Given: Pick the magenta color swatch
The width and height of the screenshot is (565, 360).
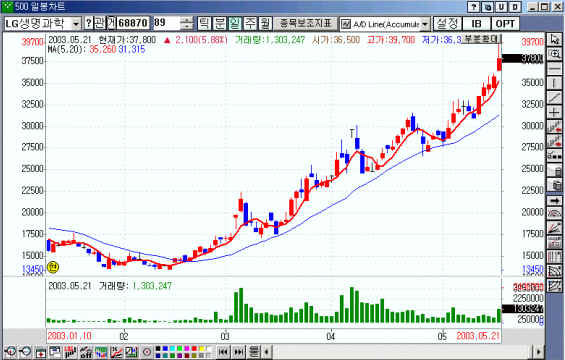Looking at the screenshot, I should pos(187,348).
